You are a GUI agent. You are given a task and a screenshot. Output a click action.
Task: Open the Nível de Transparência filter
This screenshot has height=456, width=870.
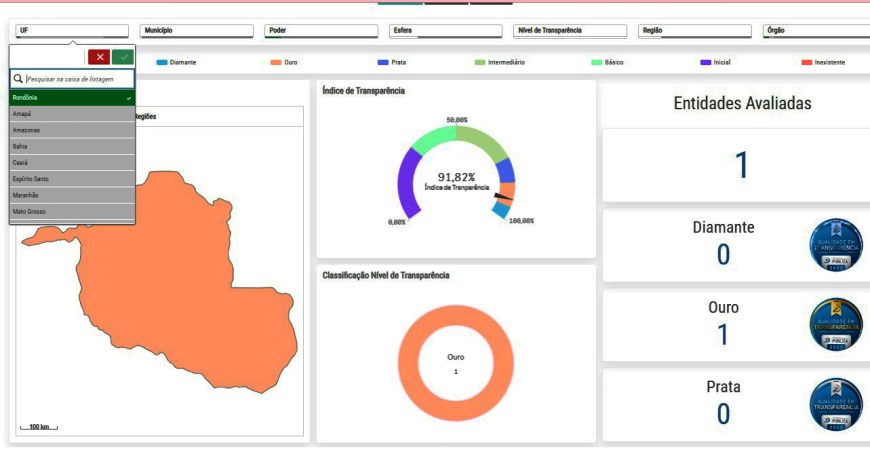coord(571,31)
